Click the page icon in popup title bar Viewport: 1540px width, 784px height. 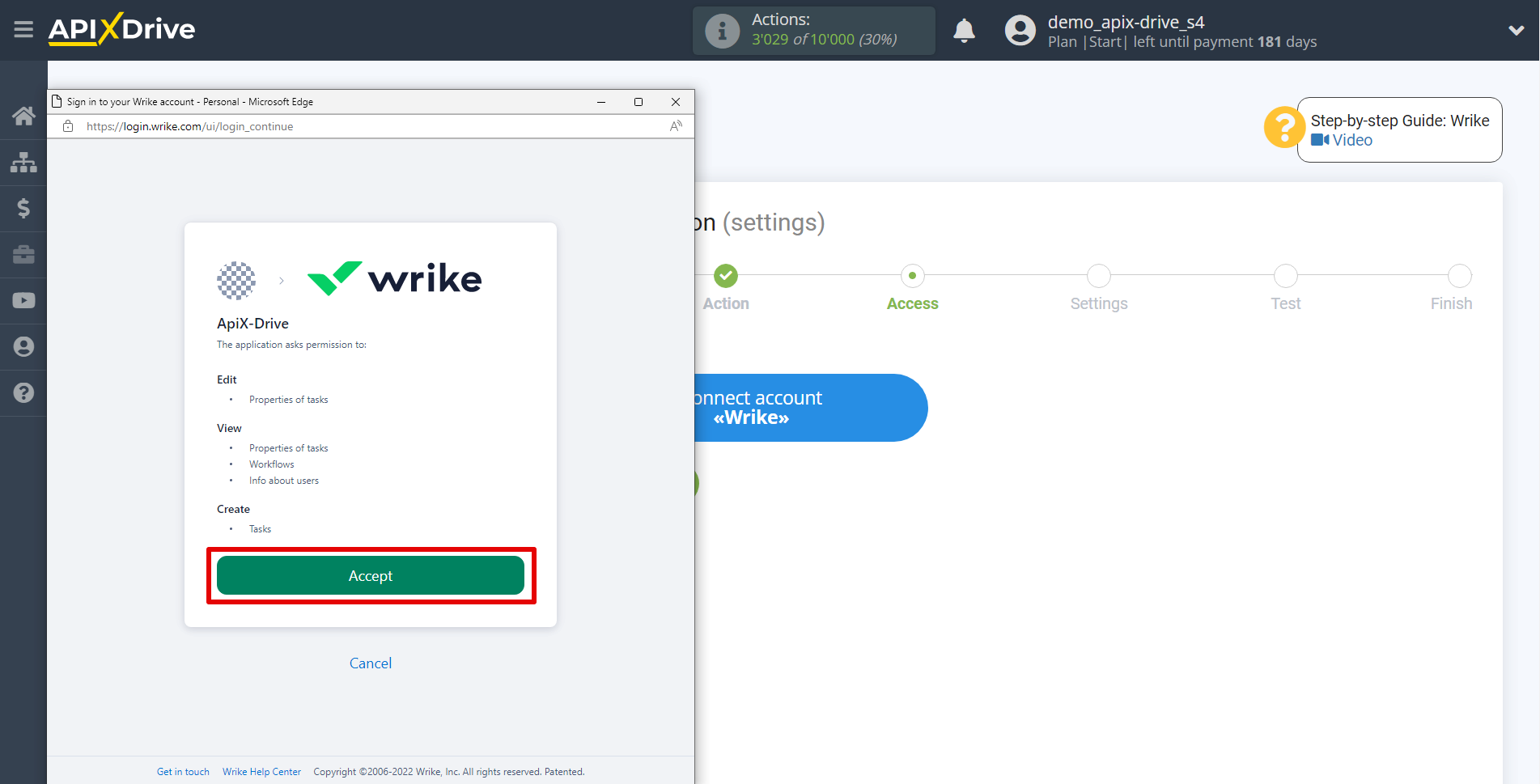(57, 101)
